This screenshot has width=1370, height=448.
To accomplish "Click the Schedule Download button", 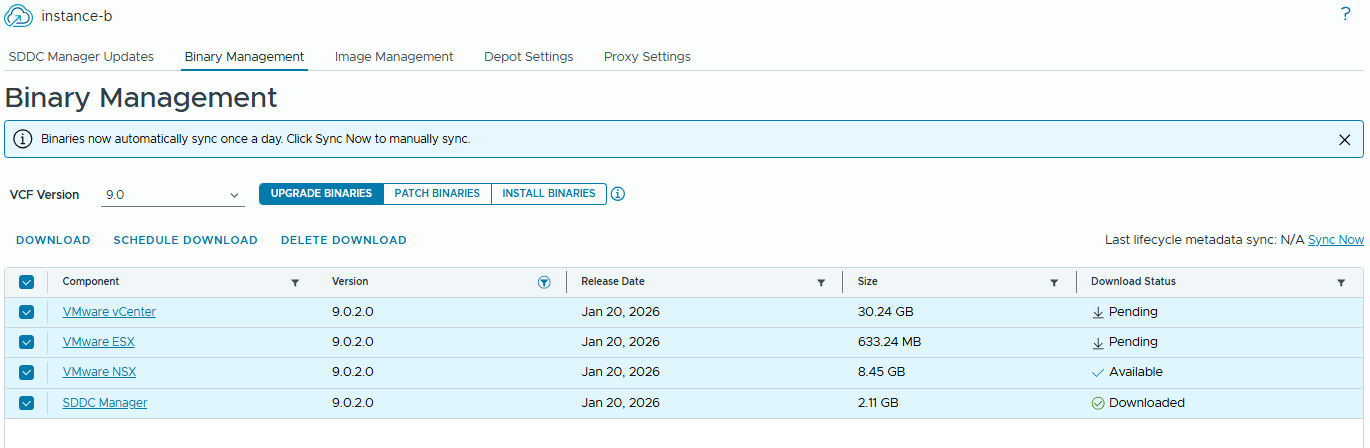I will [x=185, y=240].
